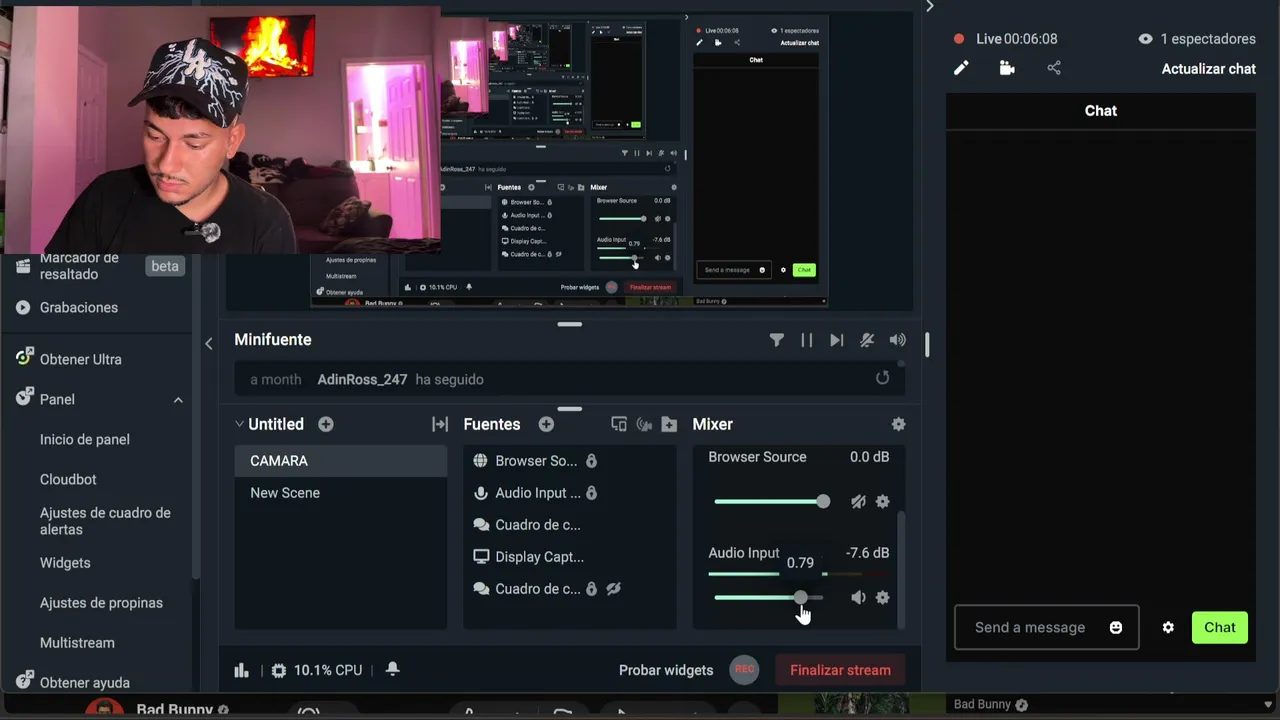Screen dimensions: 1280x720
Task: Open notifications bell icon
Action: (x=393, y=669)
